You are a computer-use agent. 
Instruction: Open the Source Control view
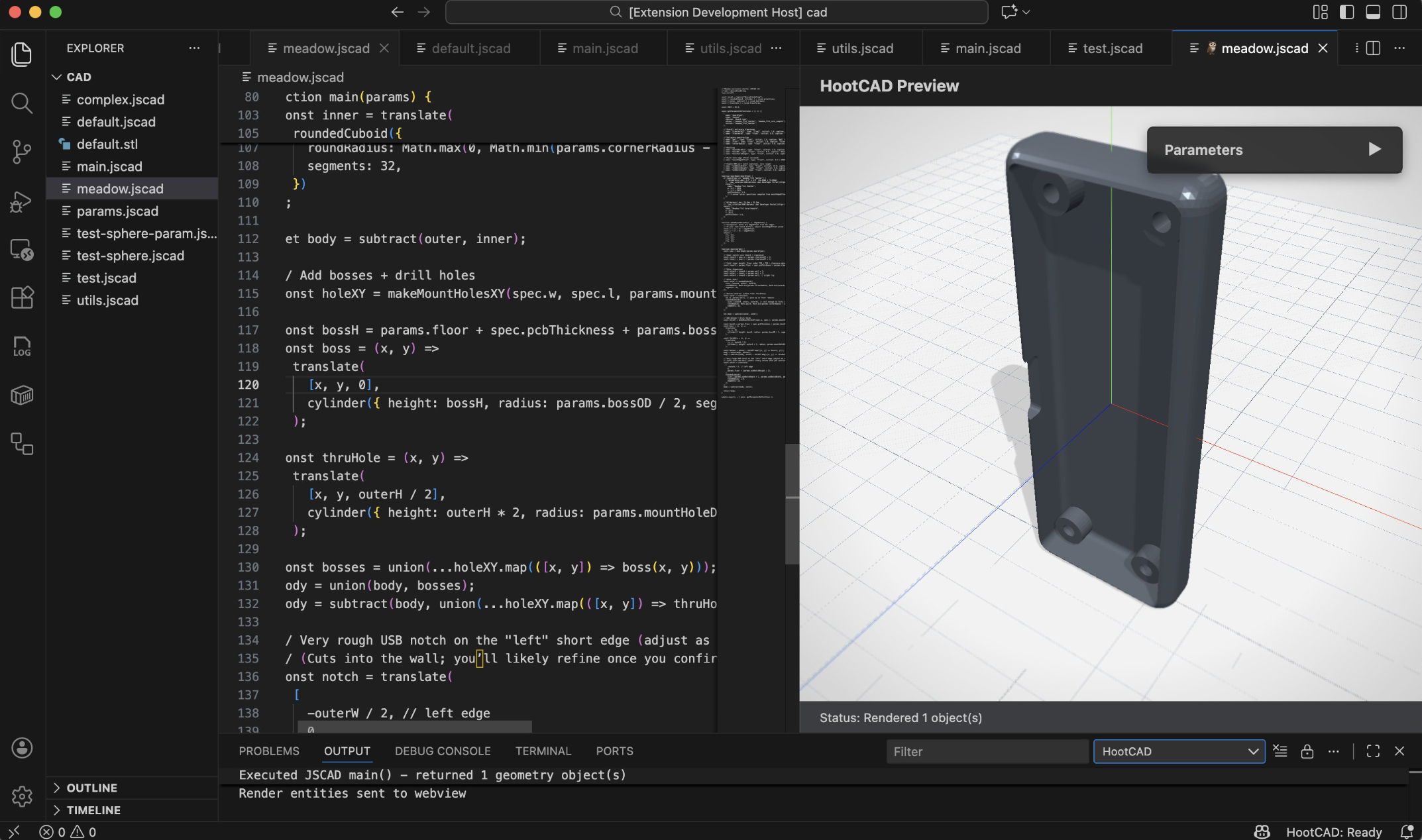pos(22,152)
